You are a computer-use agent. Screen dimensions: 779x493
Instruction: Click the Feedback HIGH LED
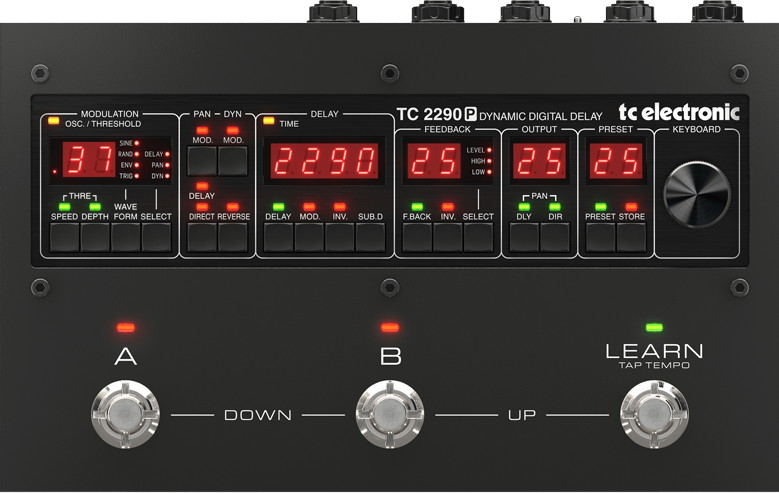(489, 161)
